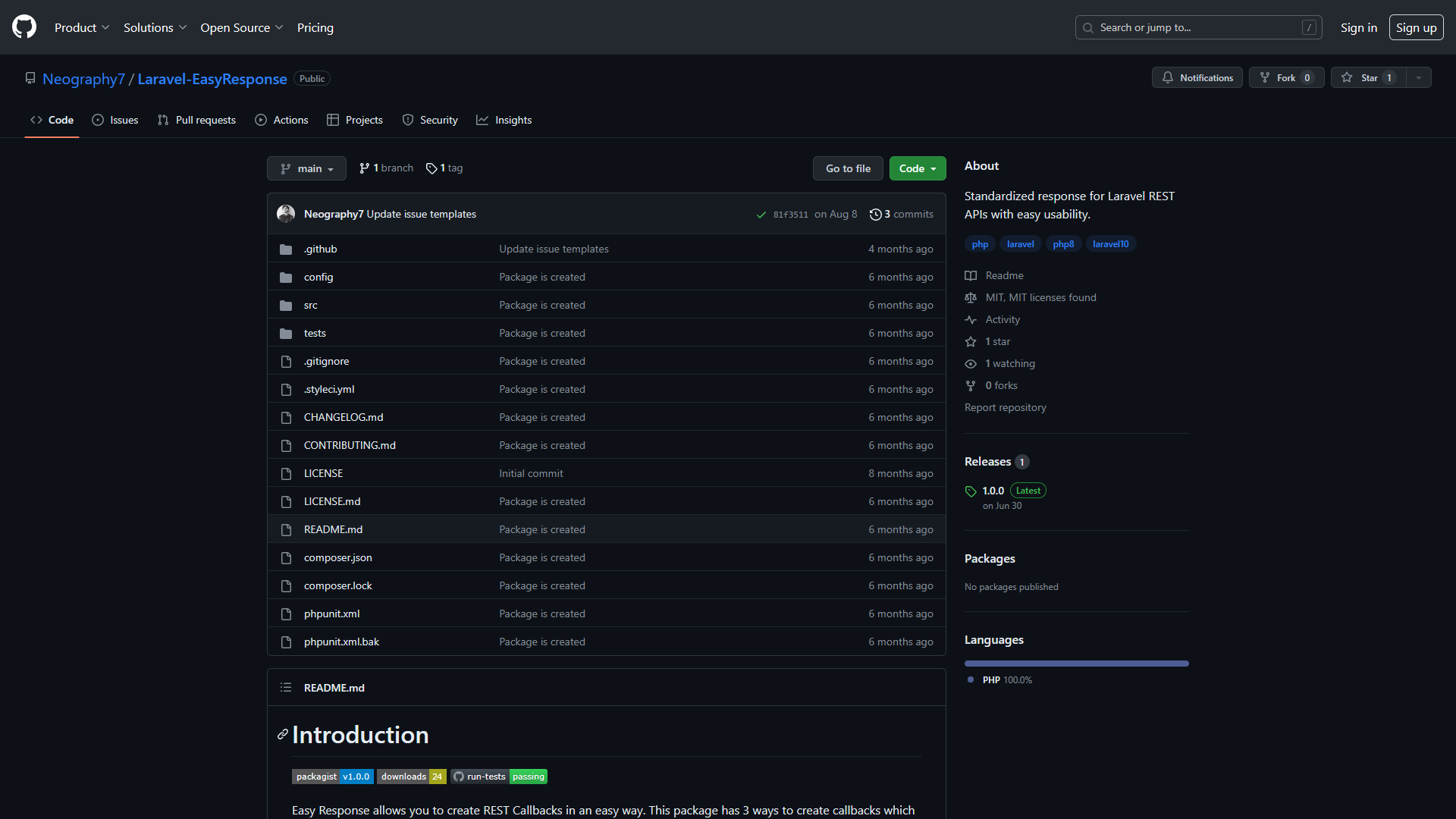
Task: Switch to the Insights tab
Action: click(504, 120)
